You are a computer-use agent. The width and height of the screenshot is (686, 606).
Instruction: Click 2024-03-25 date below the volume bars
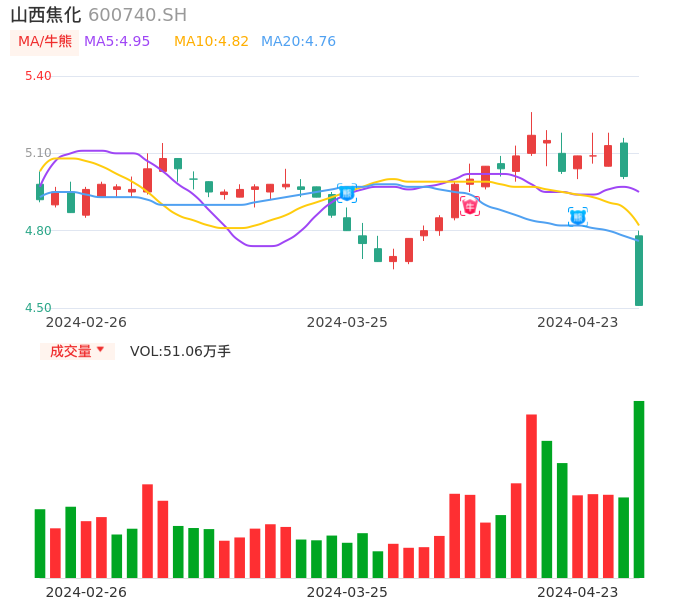[347, 591]
